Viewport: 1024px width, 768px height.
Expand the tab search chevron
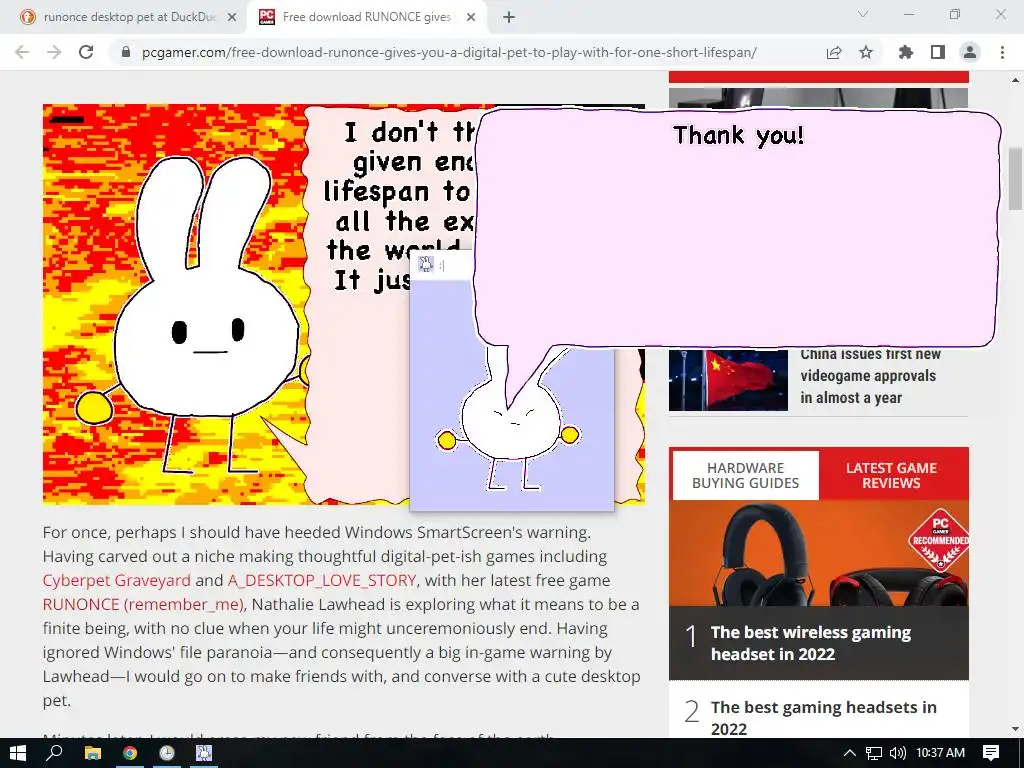coord(863,14)
